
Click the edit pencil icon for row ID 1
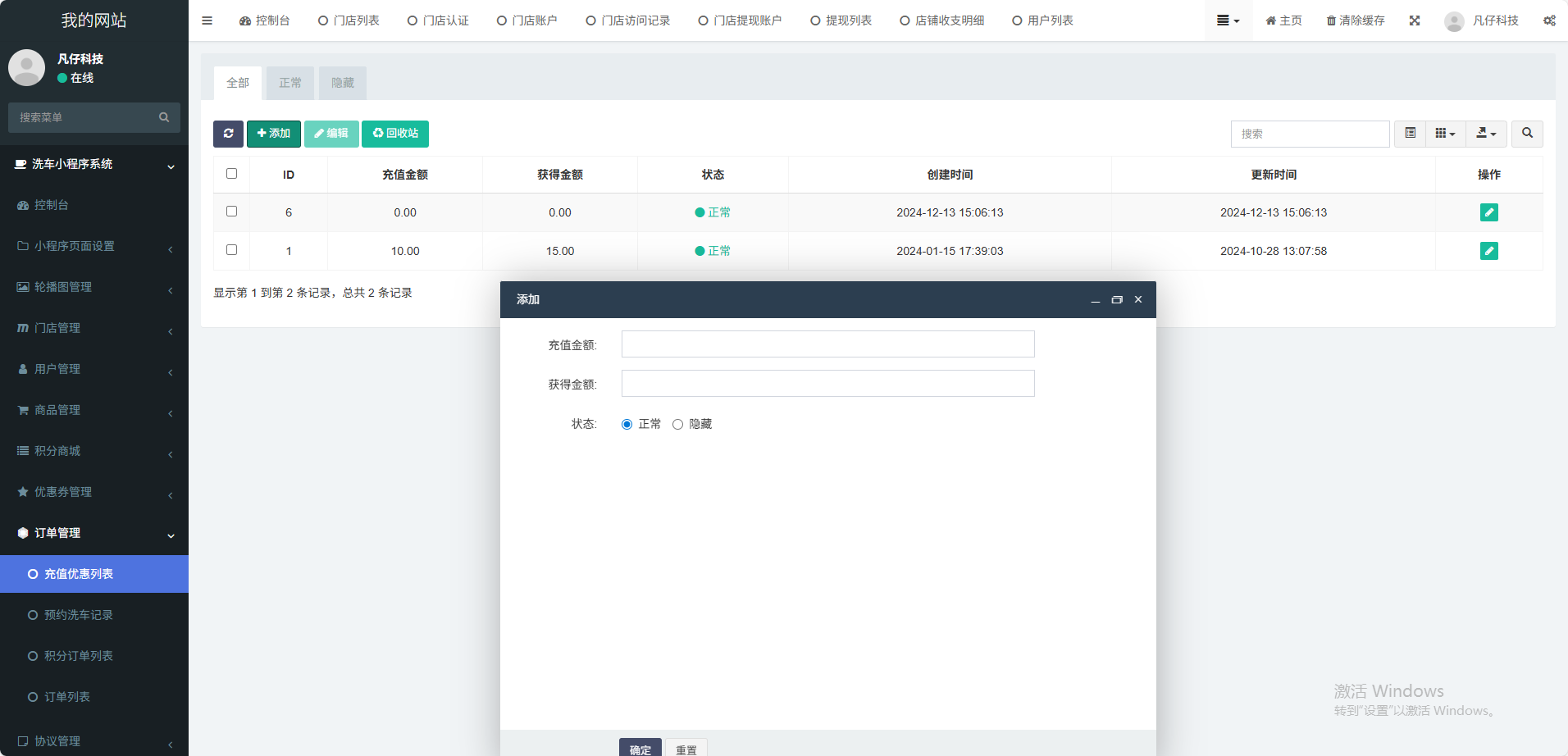(1488, 251)
